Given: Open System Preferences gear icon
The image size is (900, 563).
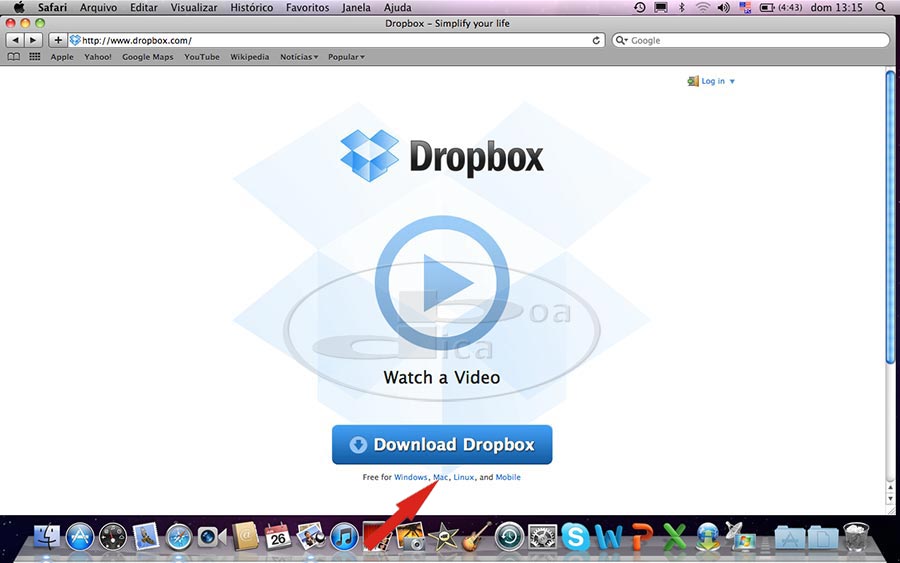Looking at the screenshot, I should tap(542, 538).
